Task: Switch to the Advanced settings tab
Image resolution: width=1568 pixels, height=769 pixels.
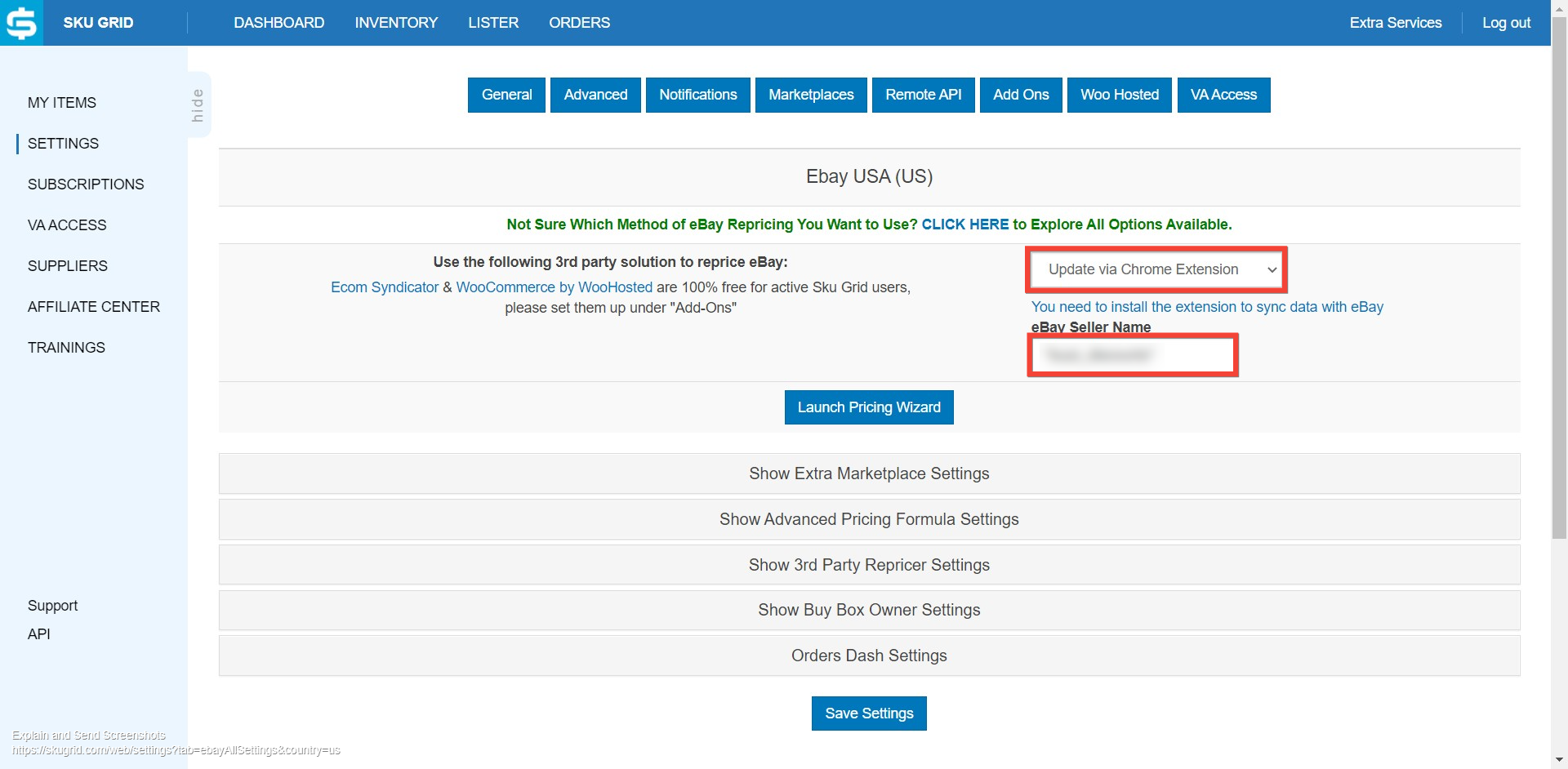Action: [x=595, y=95]
